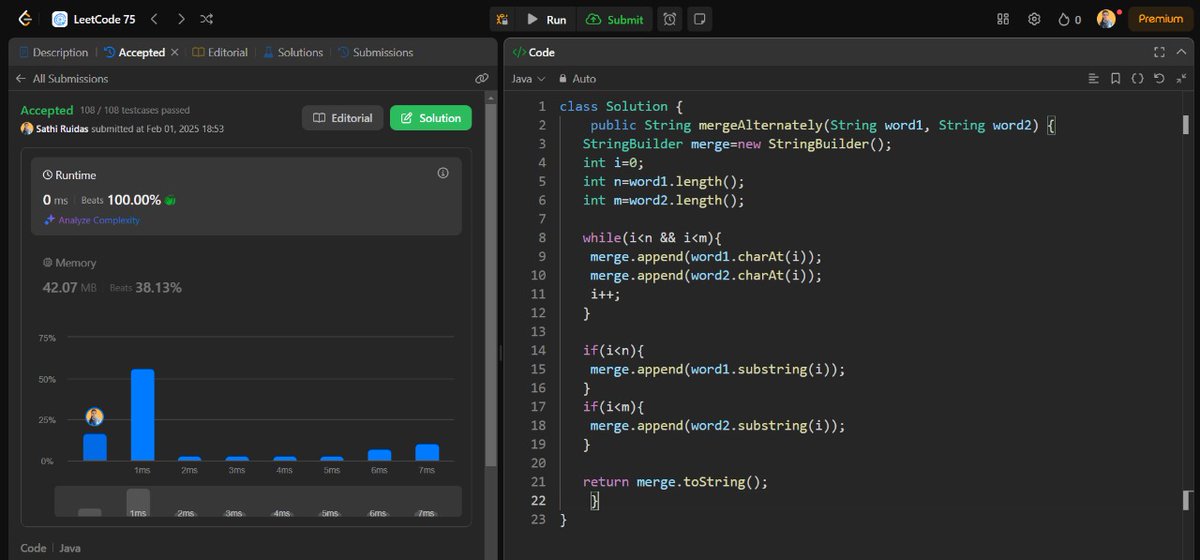1200x560 pixels.
Task: Click the Runtime info icon
Action: point(443,173)
